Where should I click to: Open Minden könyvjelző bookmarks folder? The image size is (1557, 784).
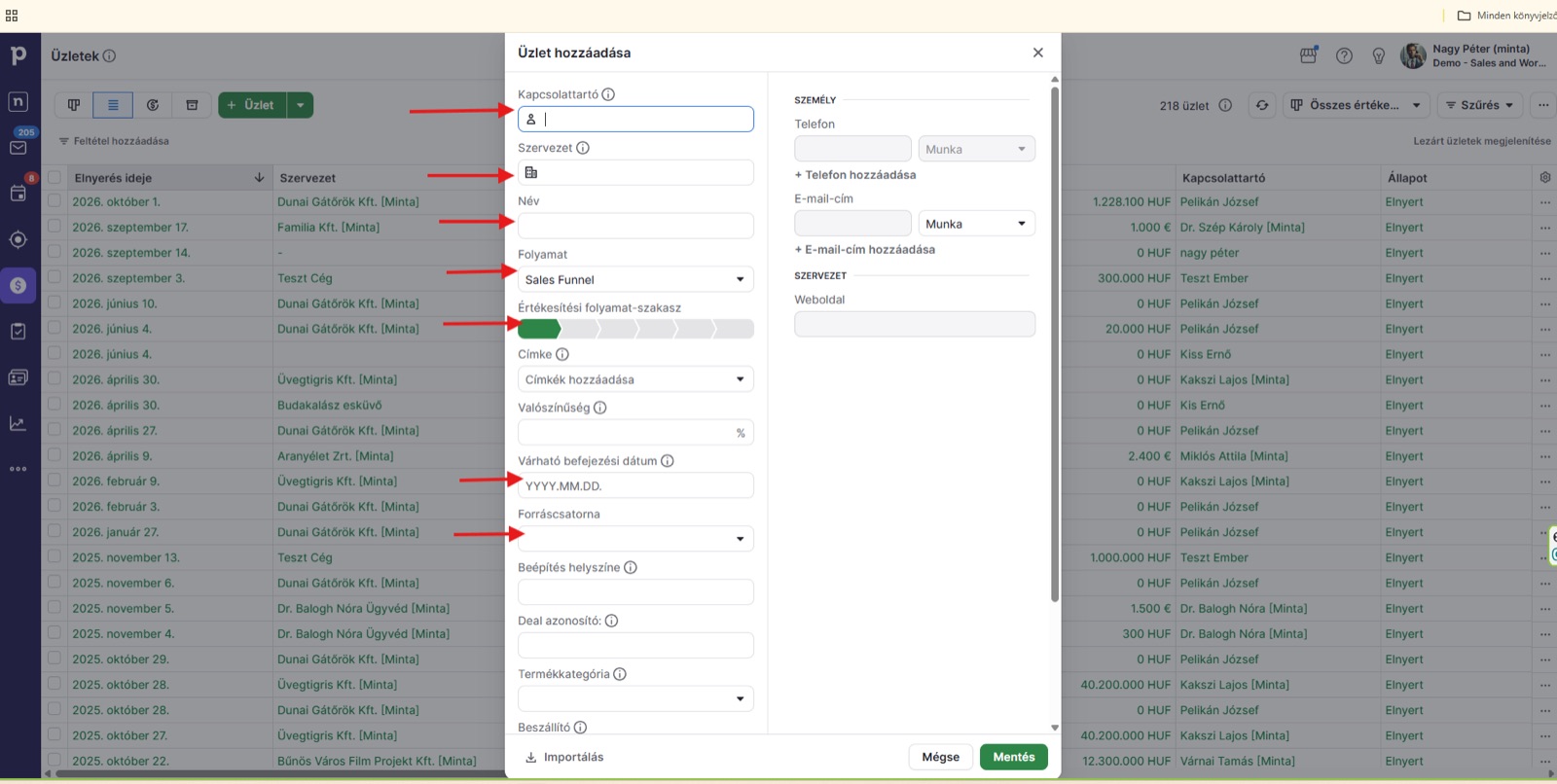(1505, 16)
